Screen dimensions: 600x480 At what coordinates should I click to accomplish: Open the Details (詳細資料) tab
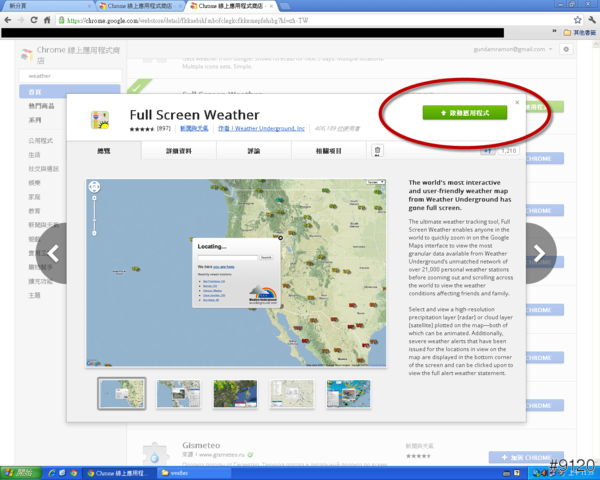[178, 151]
